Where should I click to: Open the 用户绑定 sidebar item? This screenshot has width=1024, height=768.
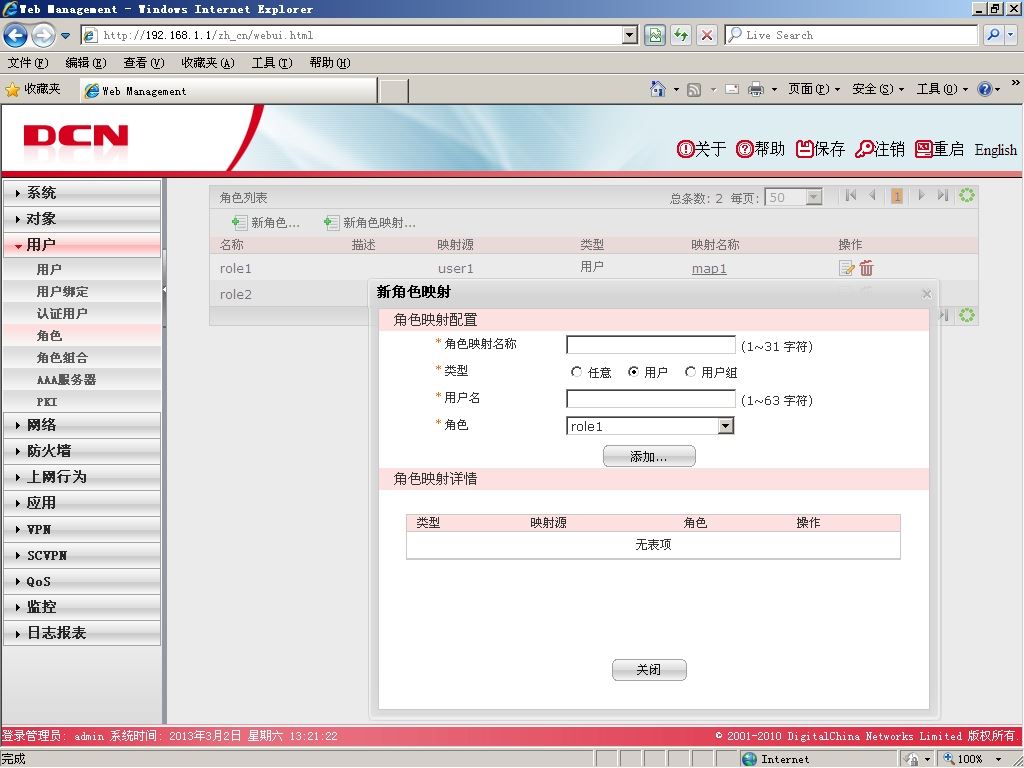(82, 292)
